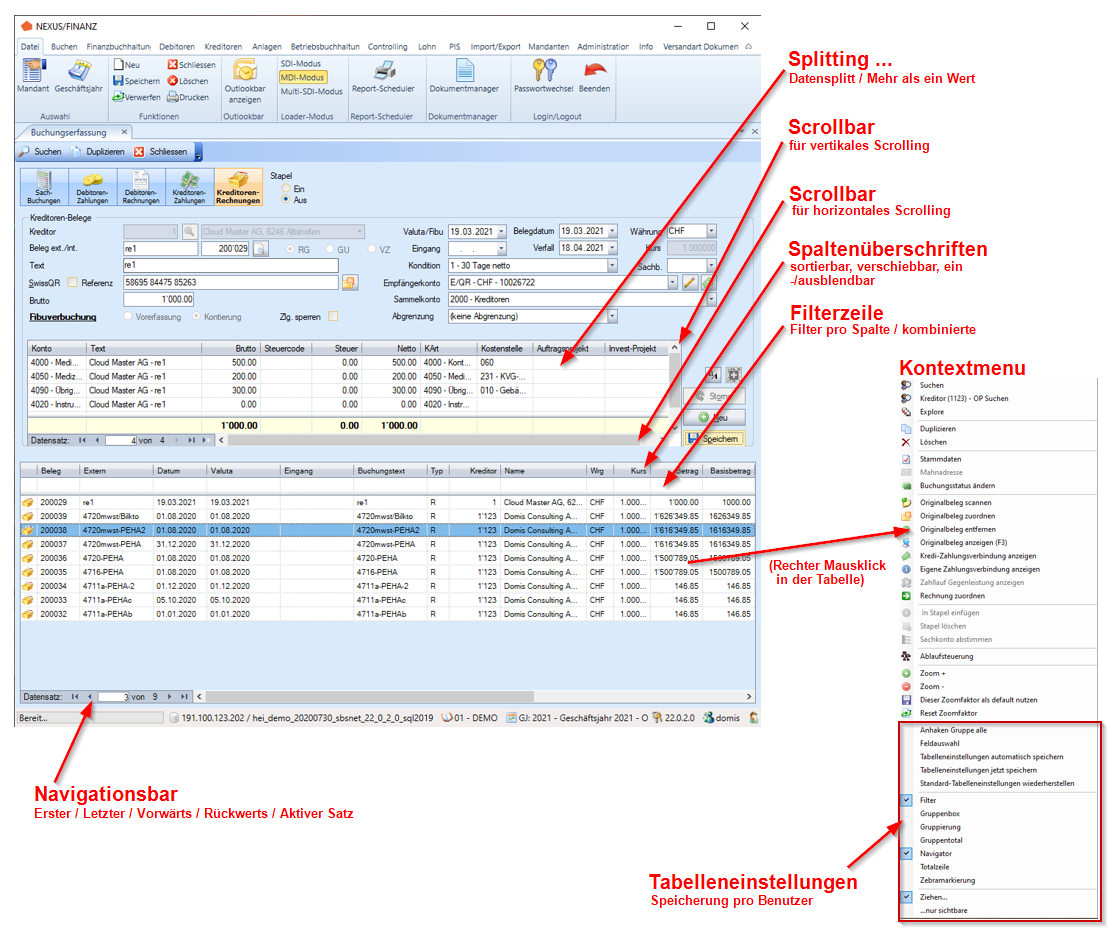This screenshot has width=1118, height=935.
Task: Toggle the Zlg. sperren checkbox
Action: (x=333, y=316)
